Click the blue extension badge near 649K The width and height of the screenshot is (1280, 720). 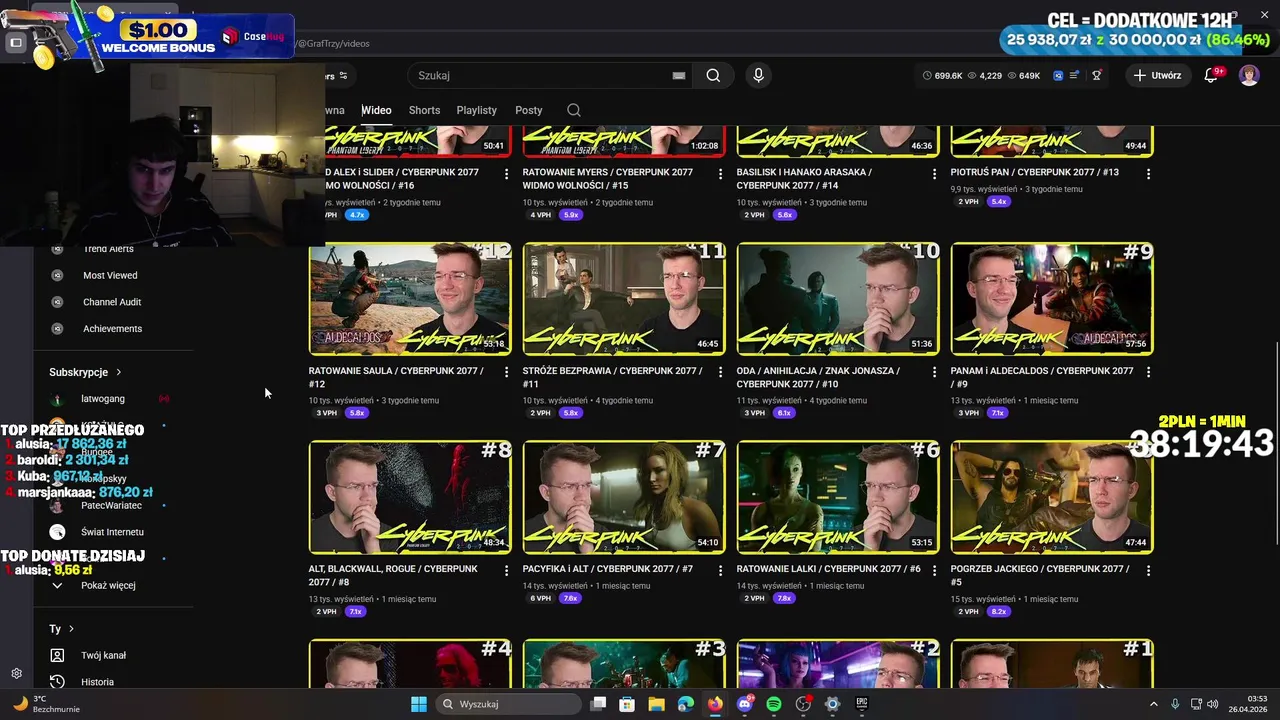pos(1058,75)
